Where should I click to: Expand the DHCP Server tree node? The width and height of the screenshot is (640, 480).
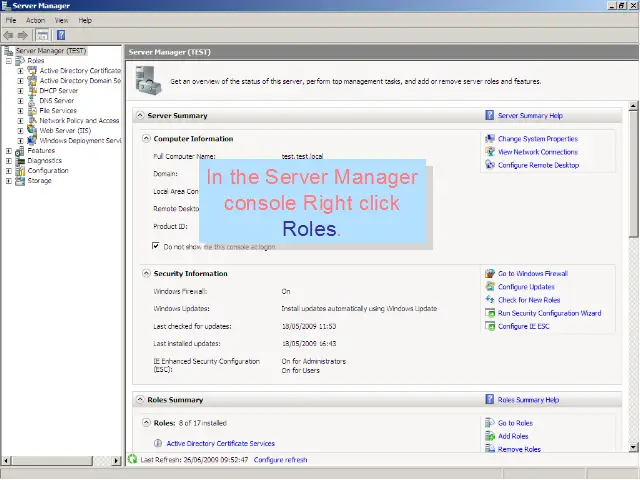click(20, 91)
